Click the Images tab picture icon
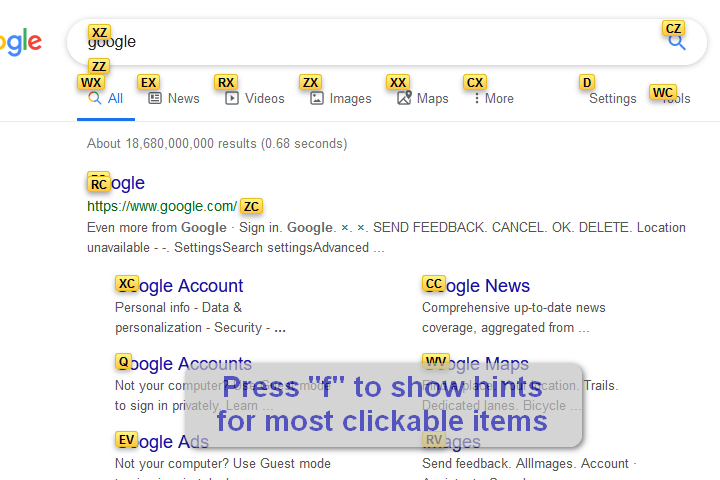This screenshot has width=720, height=480. point(316,98)
